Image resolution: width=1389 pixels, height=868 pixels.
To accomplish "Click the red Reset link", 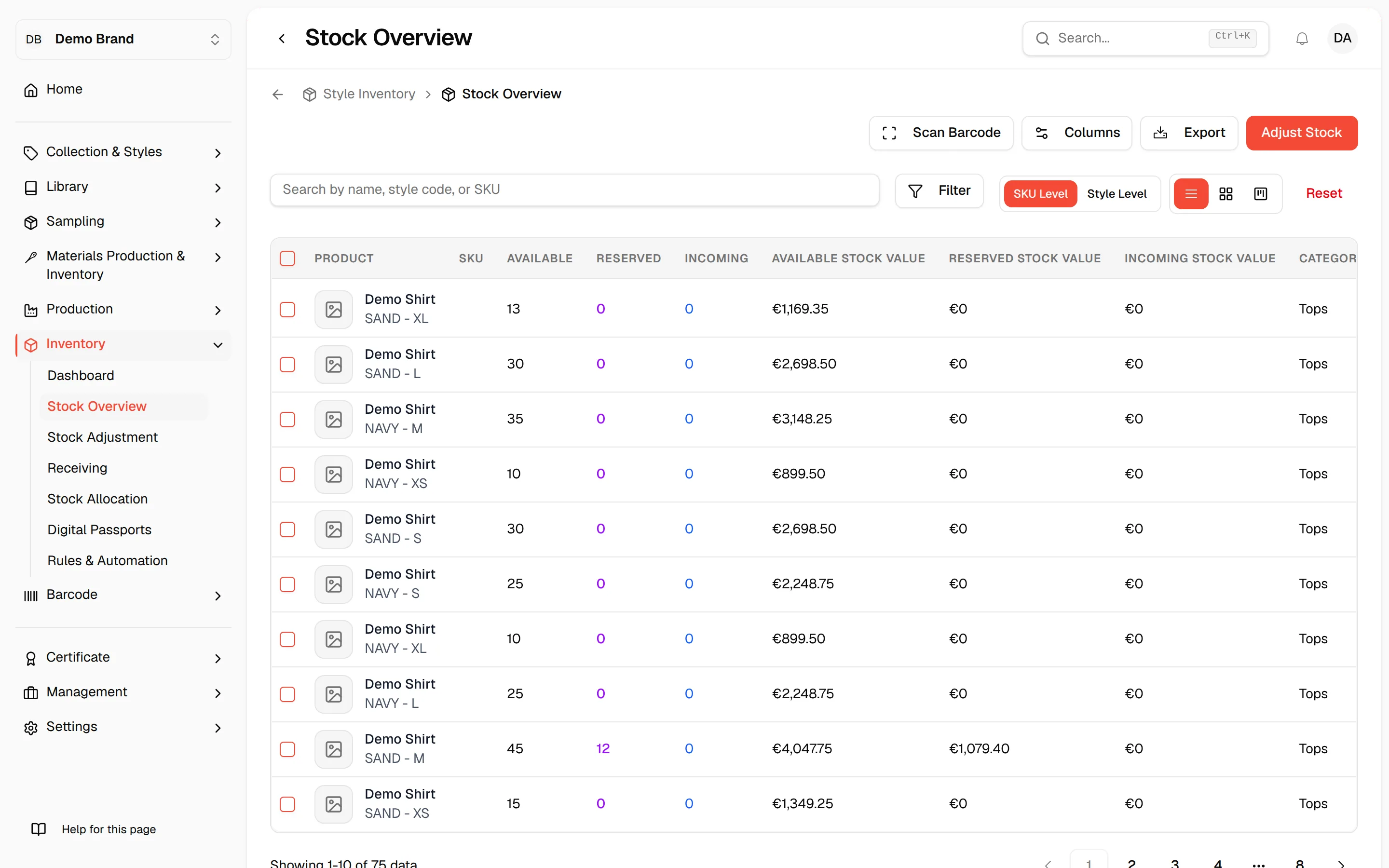I will 1323,193.
